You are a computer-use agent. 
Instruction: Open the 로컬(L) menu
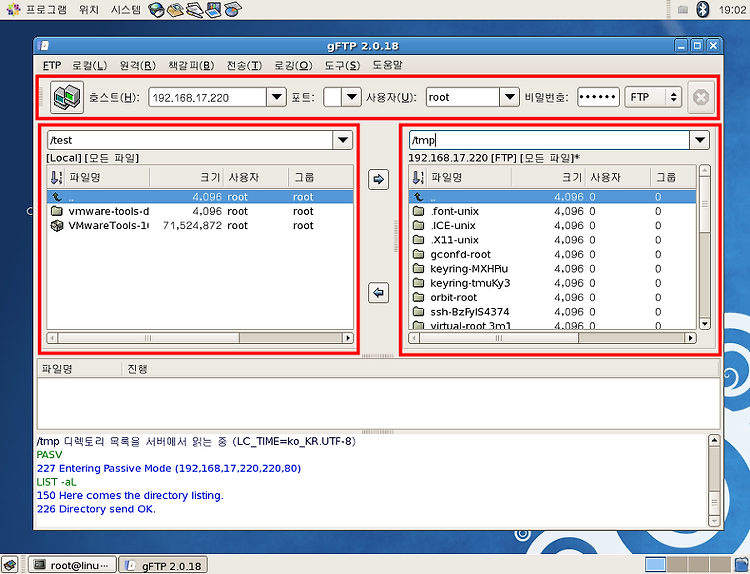89,65
